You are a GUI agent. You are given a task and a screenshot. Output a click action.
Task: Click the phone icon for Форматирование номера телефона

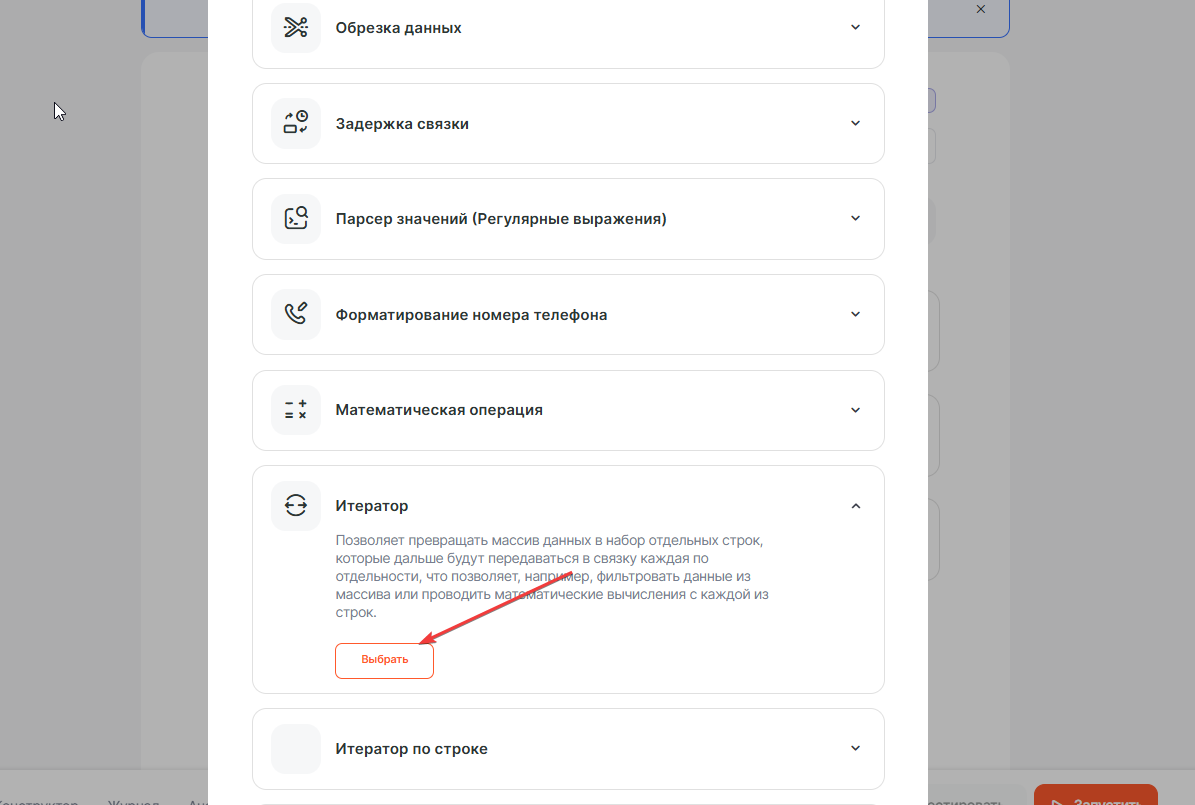(x=296, y=314)
